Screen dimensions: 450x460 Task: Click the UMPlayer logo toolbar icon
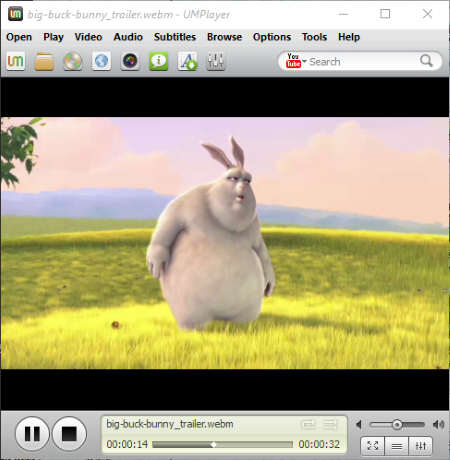[x=16, y=61]
